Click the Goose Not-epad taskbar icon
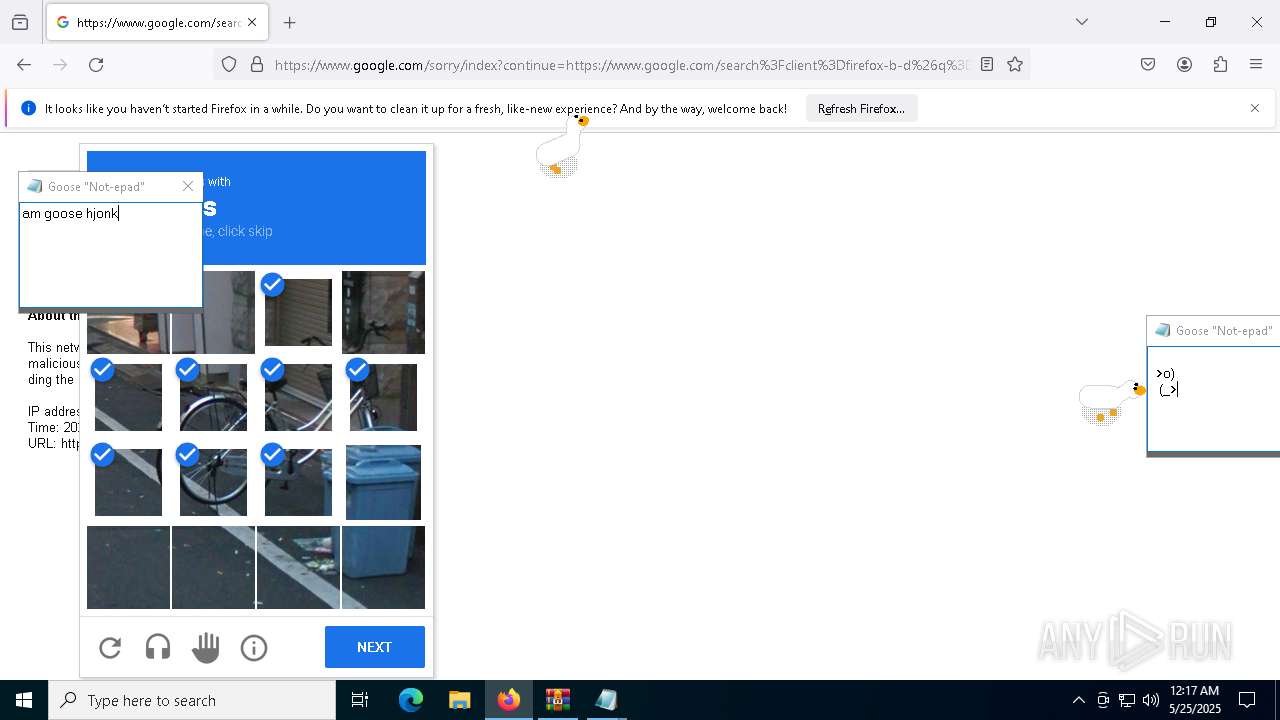The width and height of the screenshot is (1280, 720). (606, 700)
